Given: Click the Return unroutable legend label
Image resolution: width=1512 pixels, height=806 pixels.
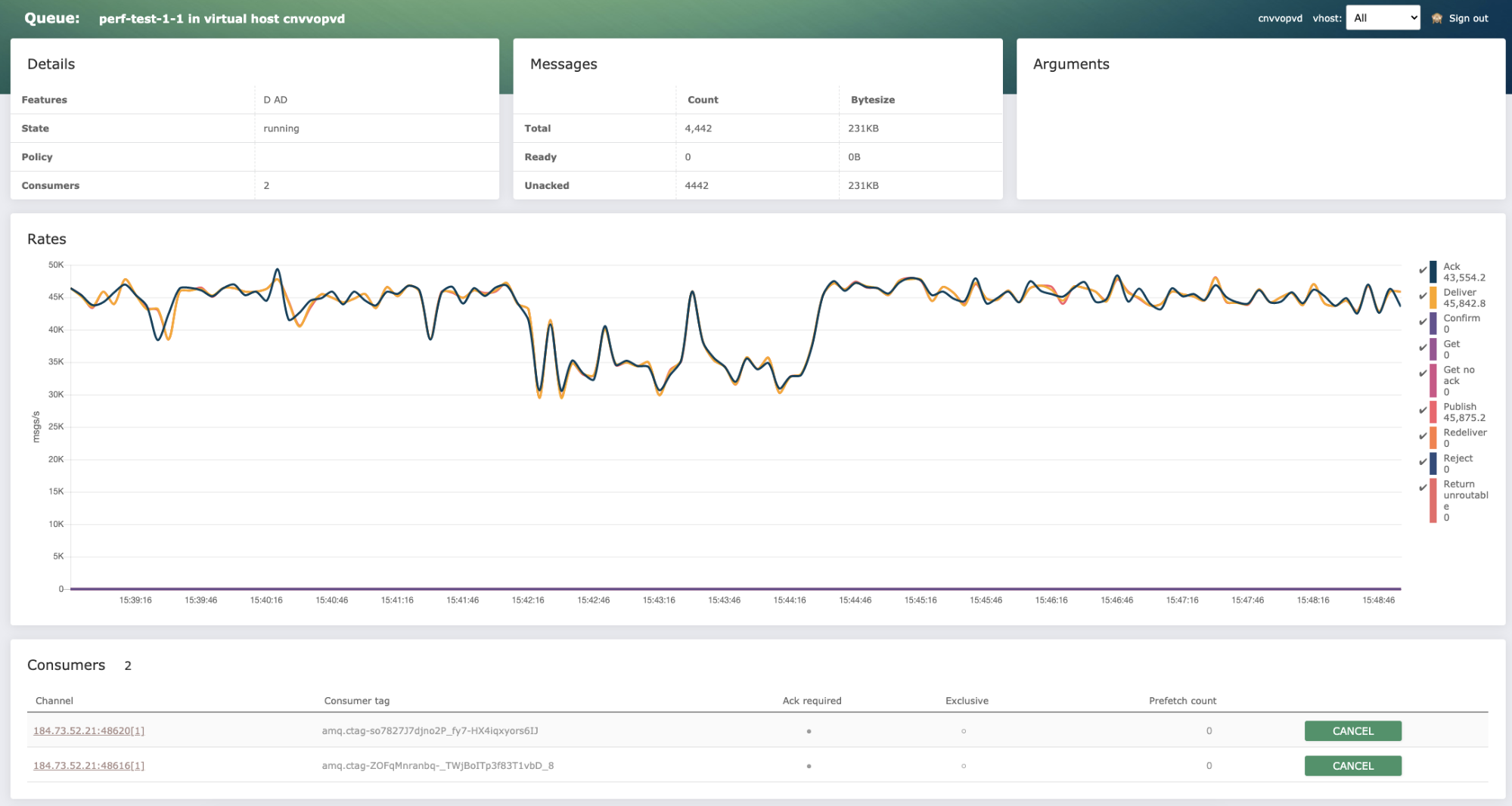Looking at the screenshot, I should point(1464,494).
